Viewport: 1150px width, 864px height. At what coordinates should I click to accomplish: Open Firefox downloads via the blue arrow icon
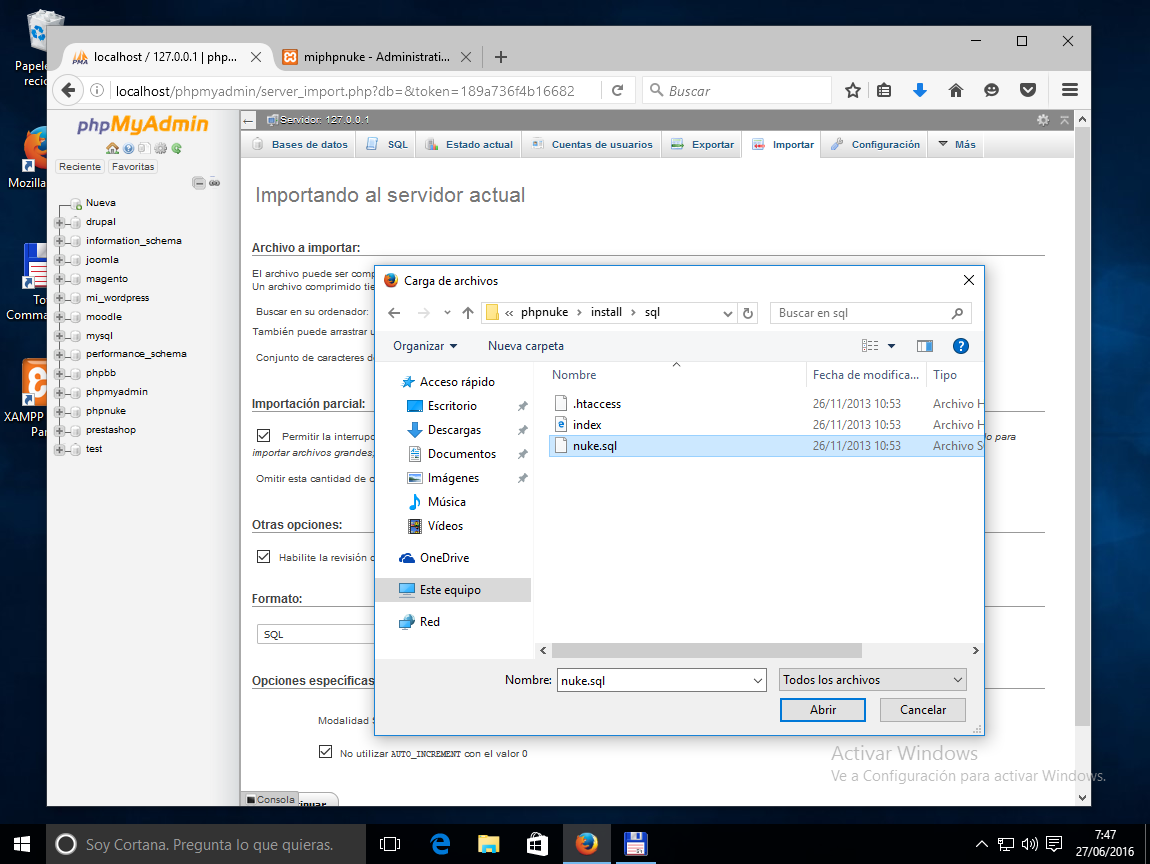coord(919,90)
